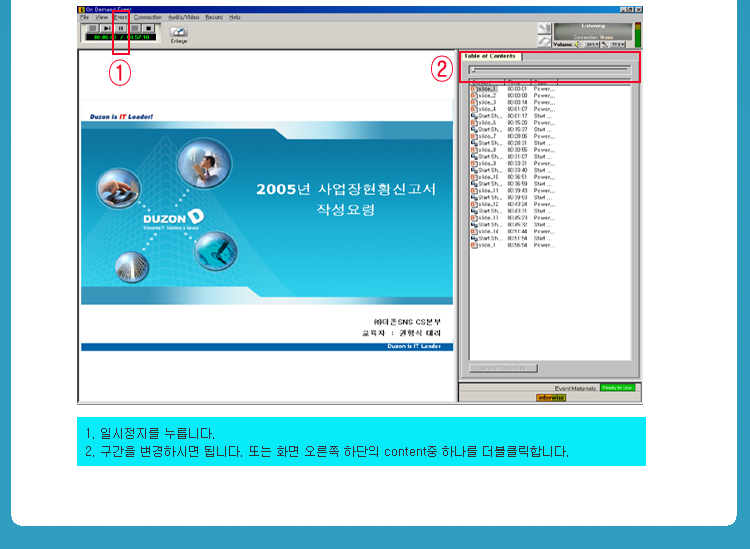Minimize the On Demand Event window
Screen dimensions: 750x549
pyautogui.click(x=624, y=10)
